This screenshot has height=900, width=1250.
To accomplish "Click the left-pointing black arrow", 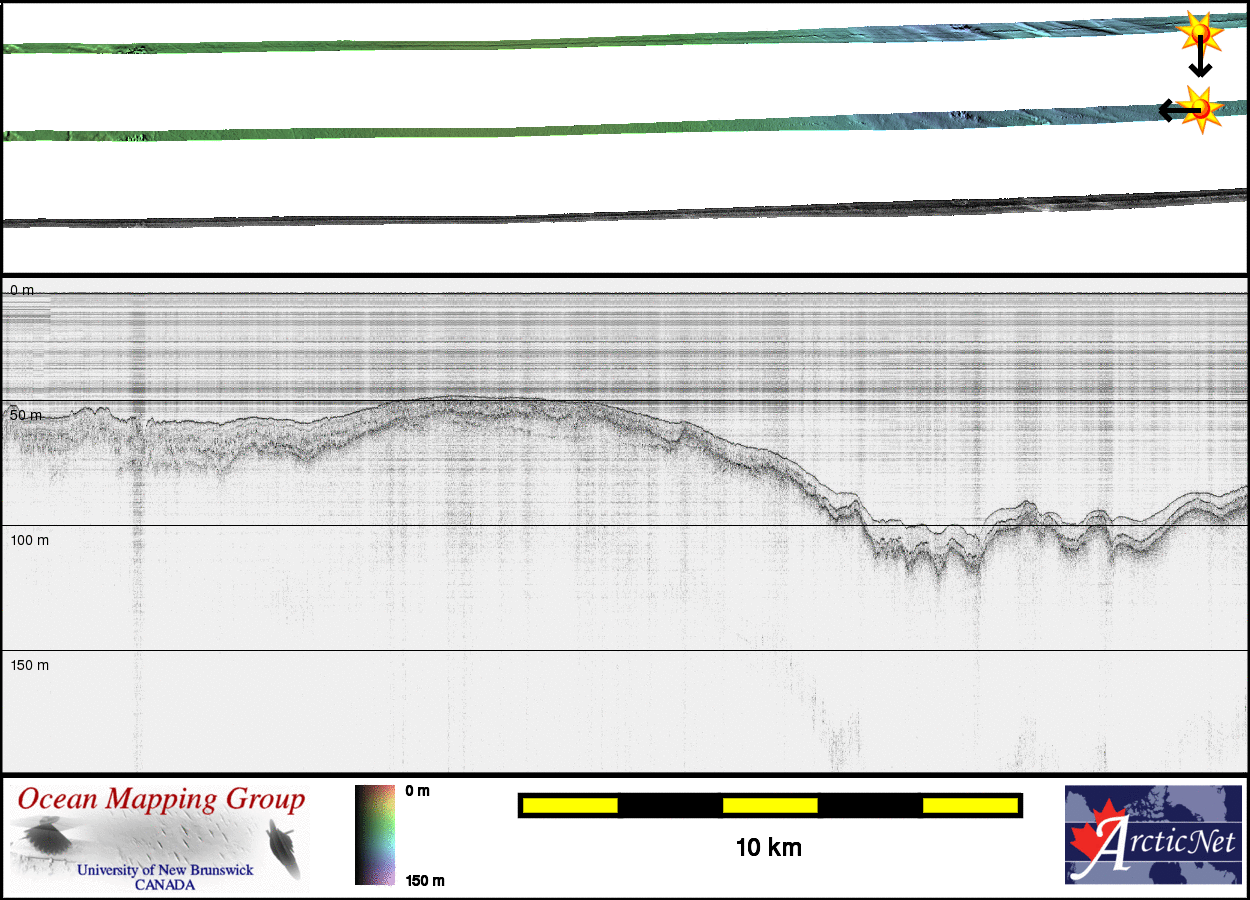I will click(1172, 110).
